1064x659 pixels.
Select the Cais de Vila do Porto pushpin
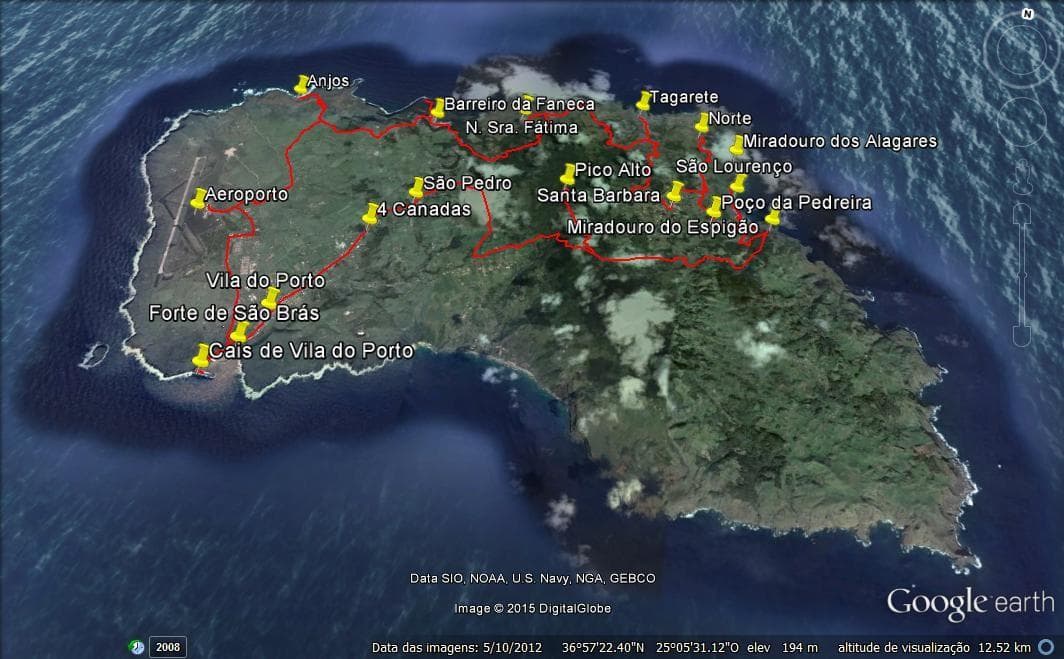(x=201, y=356)
